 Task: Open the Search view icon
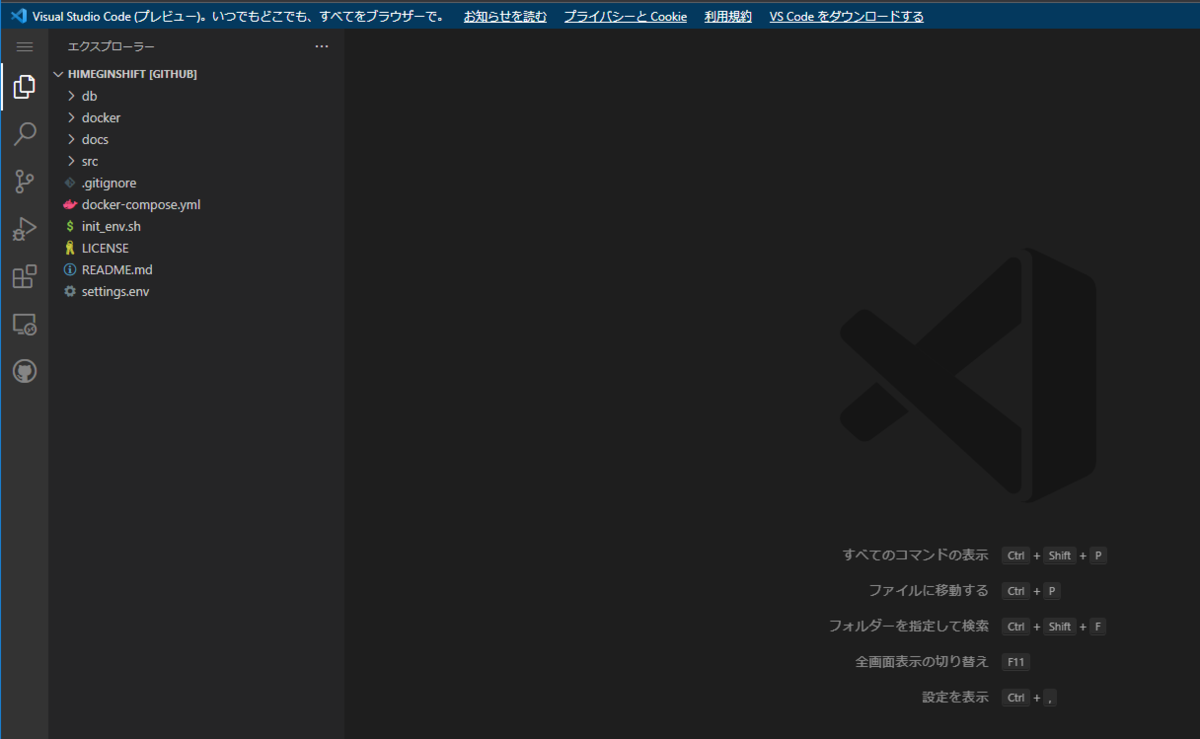pyautogui.click(x=25, y=134)
